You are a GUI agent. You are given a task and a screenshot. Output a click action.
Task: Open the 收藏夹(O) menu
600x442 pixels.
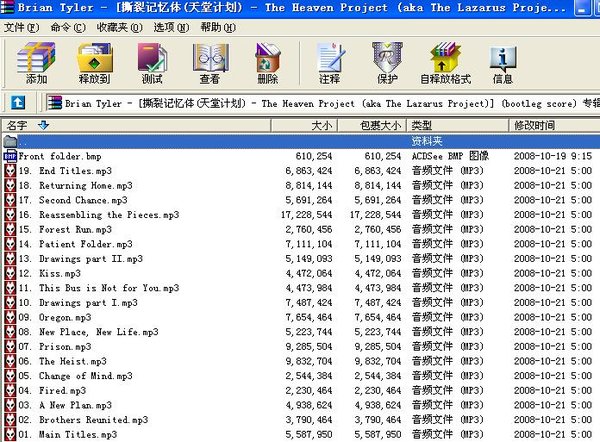119,28
